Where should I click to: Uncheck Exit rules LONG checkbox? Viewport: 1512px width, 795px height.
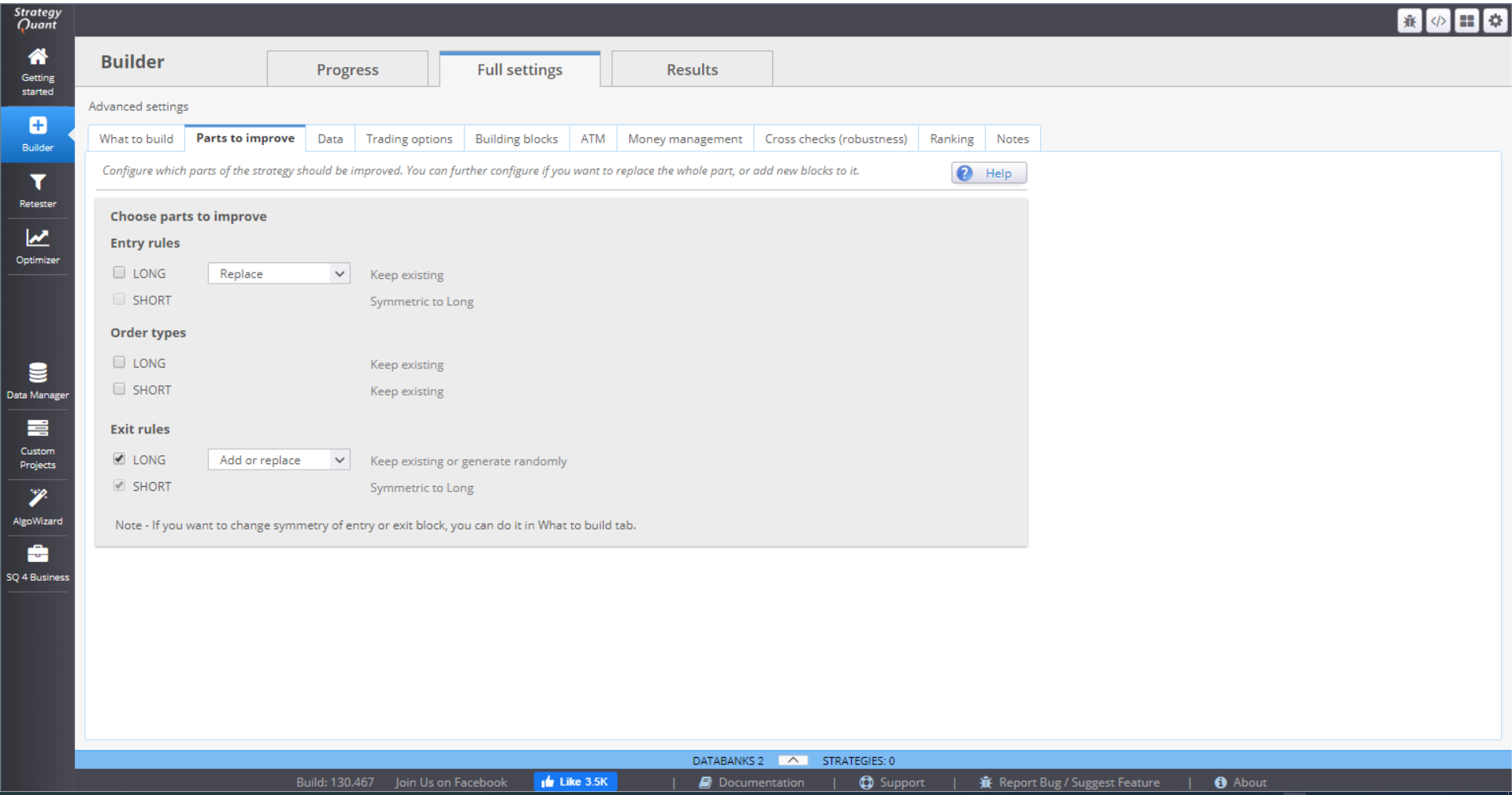[119, 459]
